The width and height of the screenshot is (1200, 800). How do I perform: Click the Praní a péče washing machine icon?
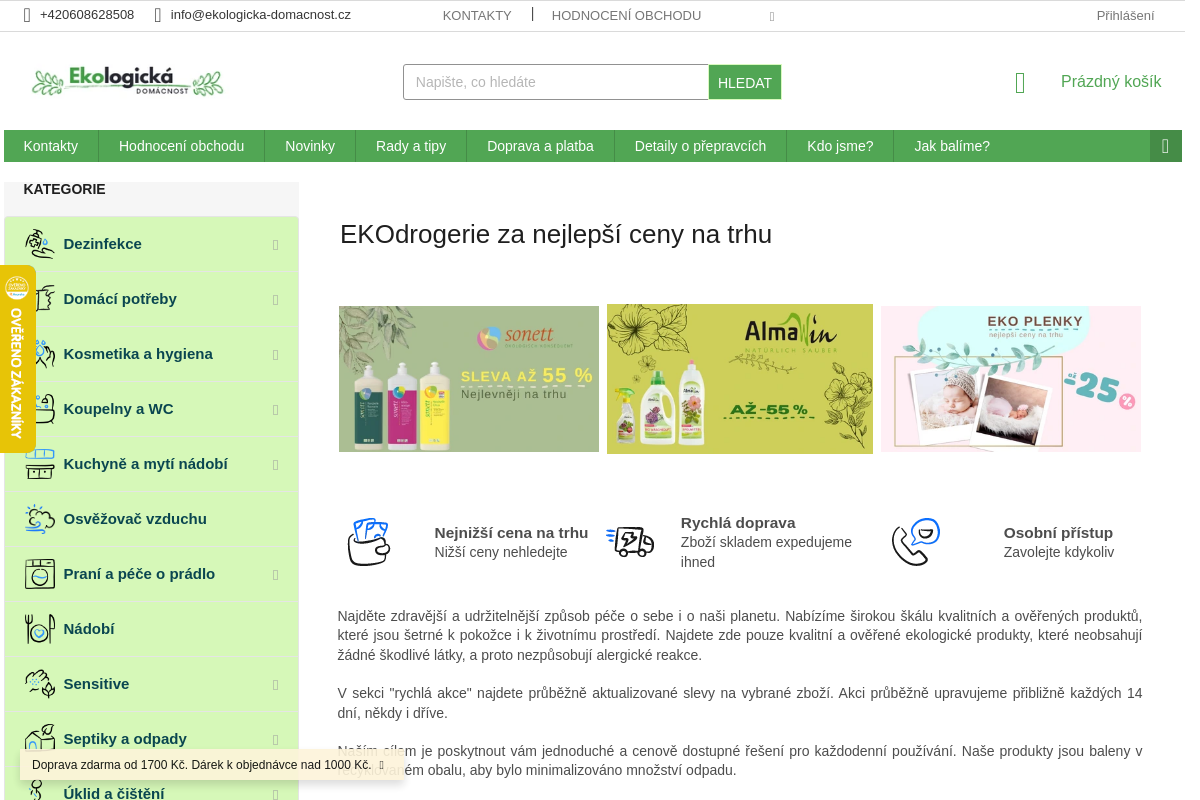[40, 574]
